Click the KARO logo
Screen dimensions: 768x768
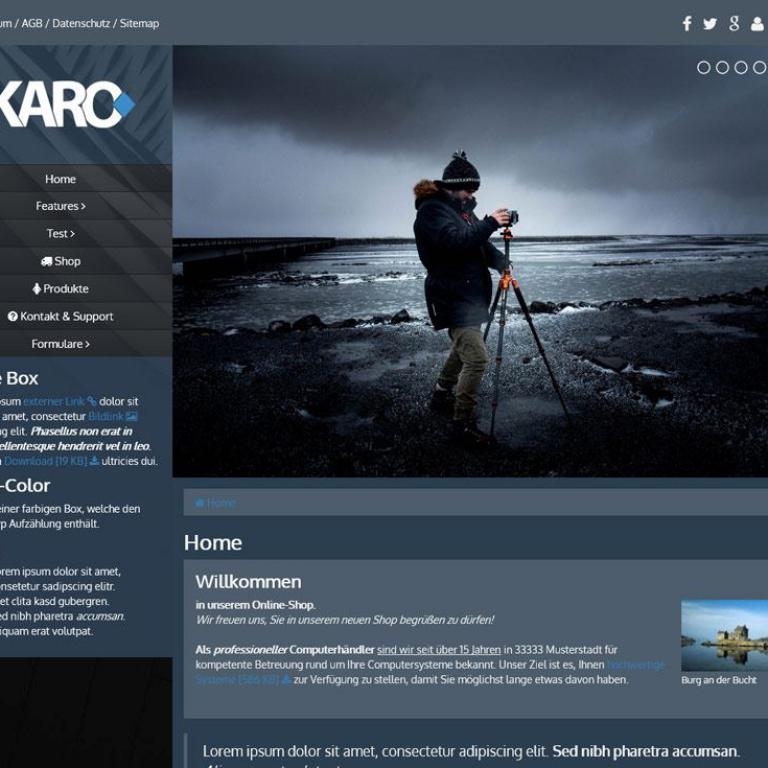[x=67, y=103]
